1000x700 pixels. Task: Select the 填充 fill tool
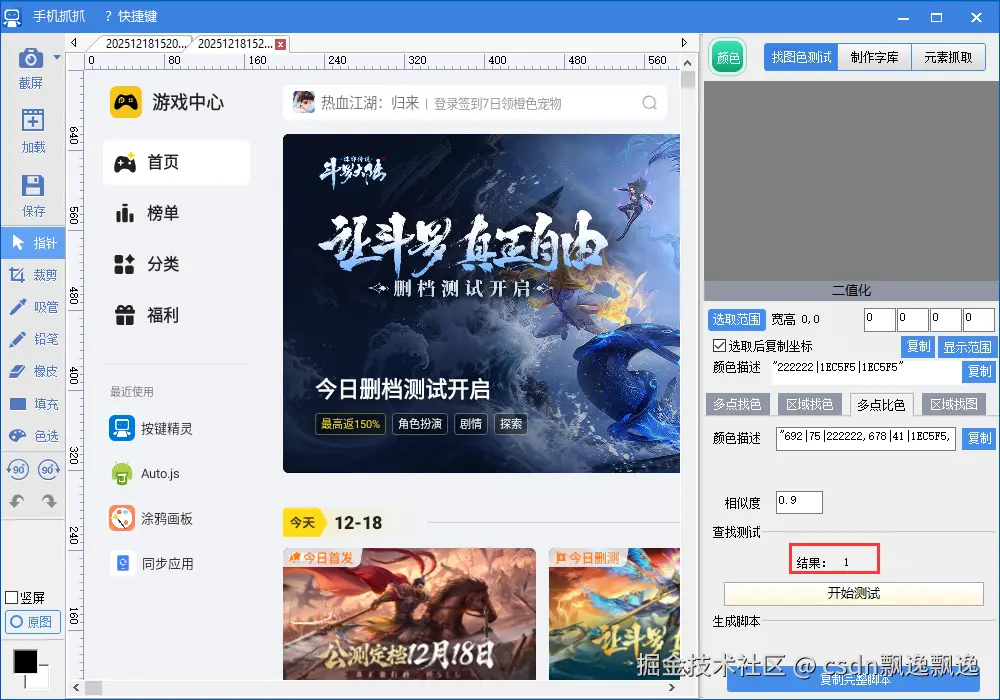(33, 404)
